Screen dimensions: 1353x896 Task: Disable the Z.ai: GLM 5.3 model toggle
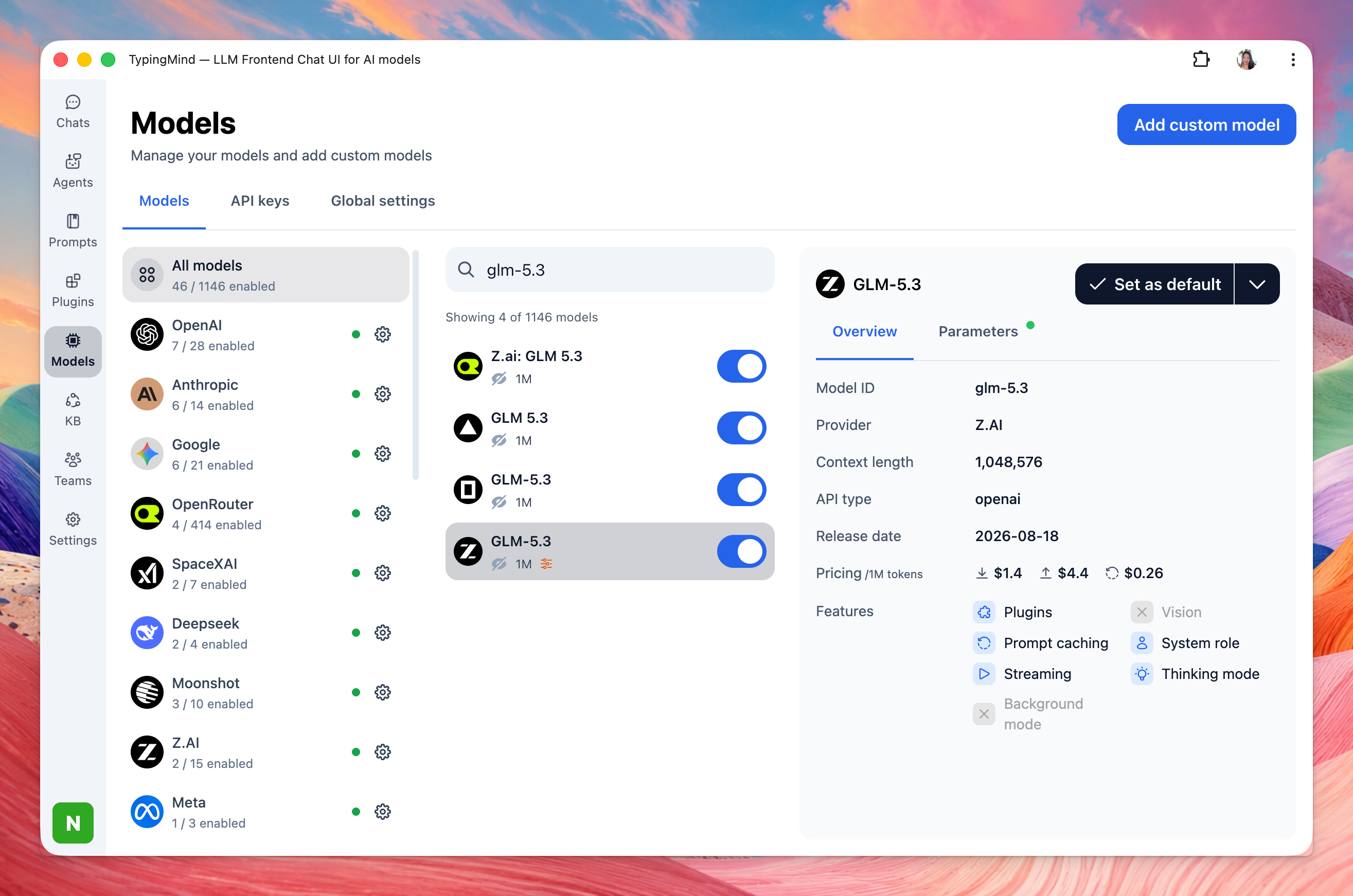click(741, 366)
